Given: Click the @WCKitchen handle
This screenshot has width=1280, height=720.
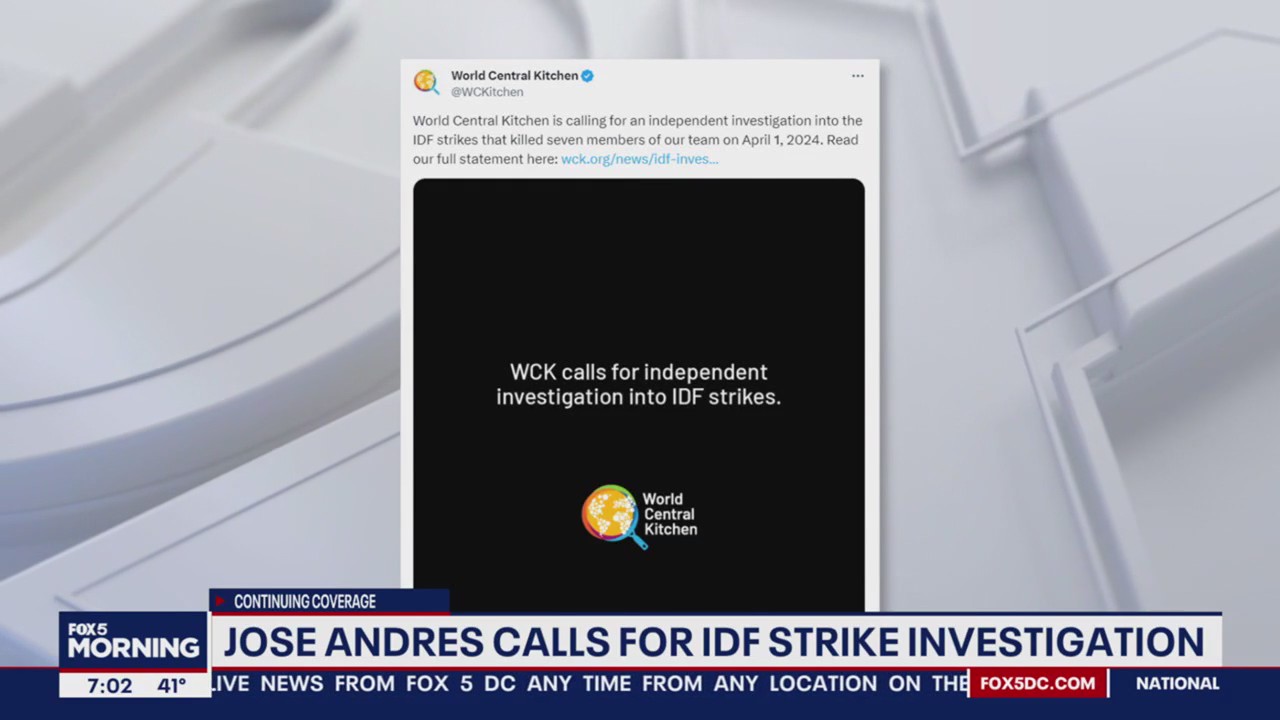Looking at the screenshot, I should [x=487, y=92].
